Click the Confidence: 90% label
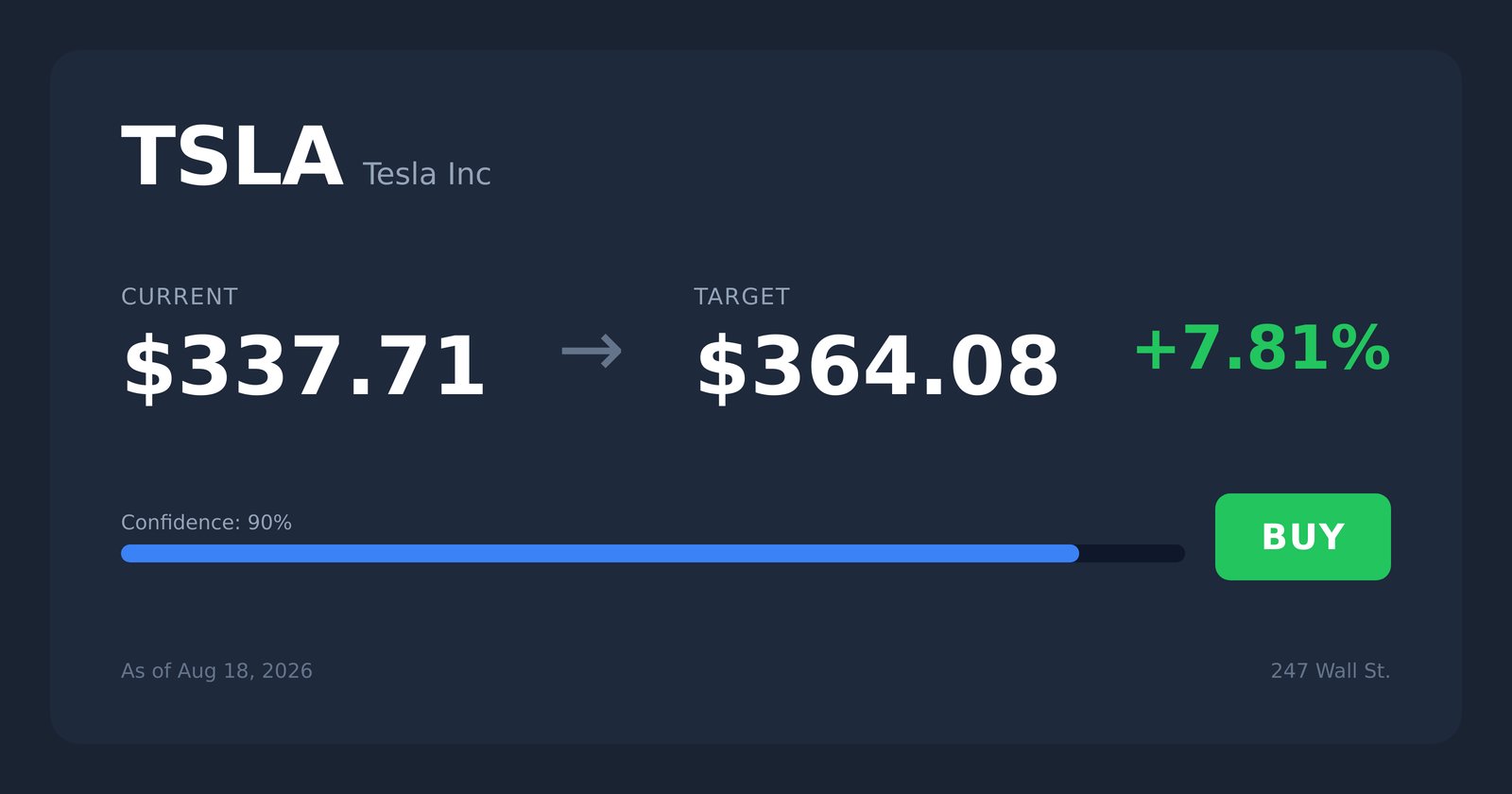This screenshot has height=794, width=1512. [x=206, y=523]
